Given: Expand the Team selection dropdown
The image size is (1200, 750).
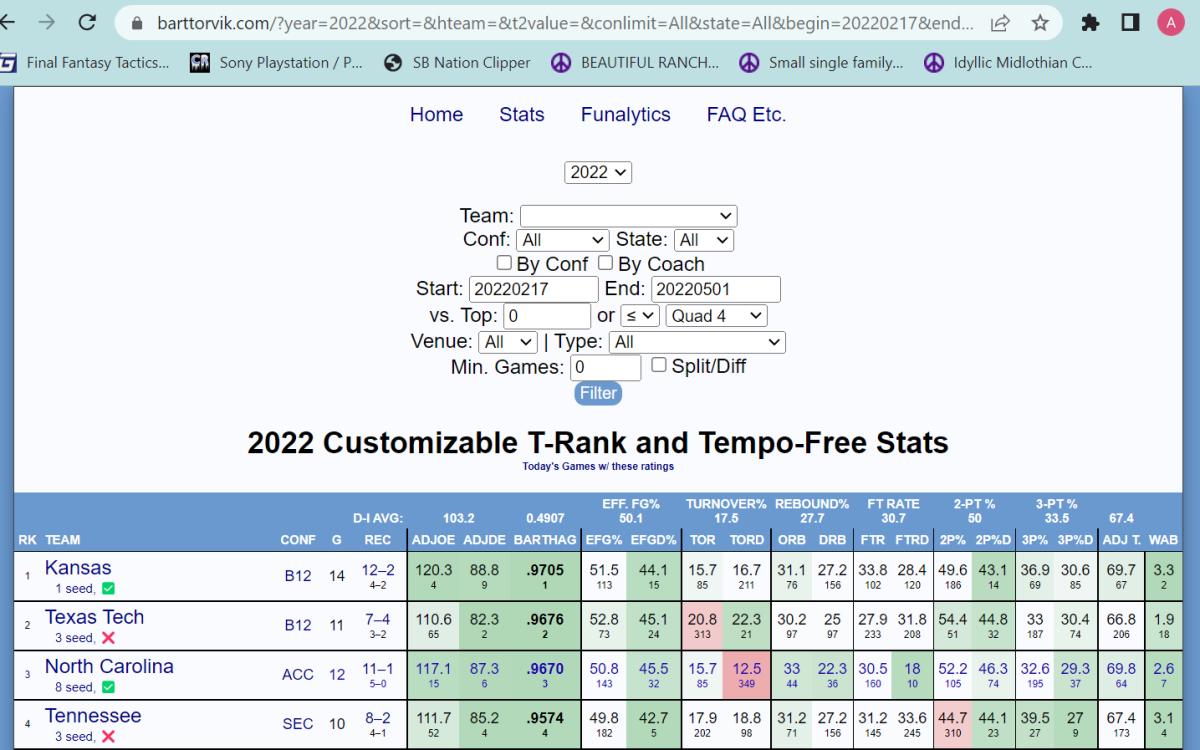Looking at the screenshot, I should pos(628,215).
